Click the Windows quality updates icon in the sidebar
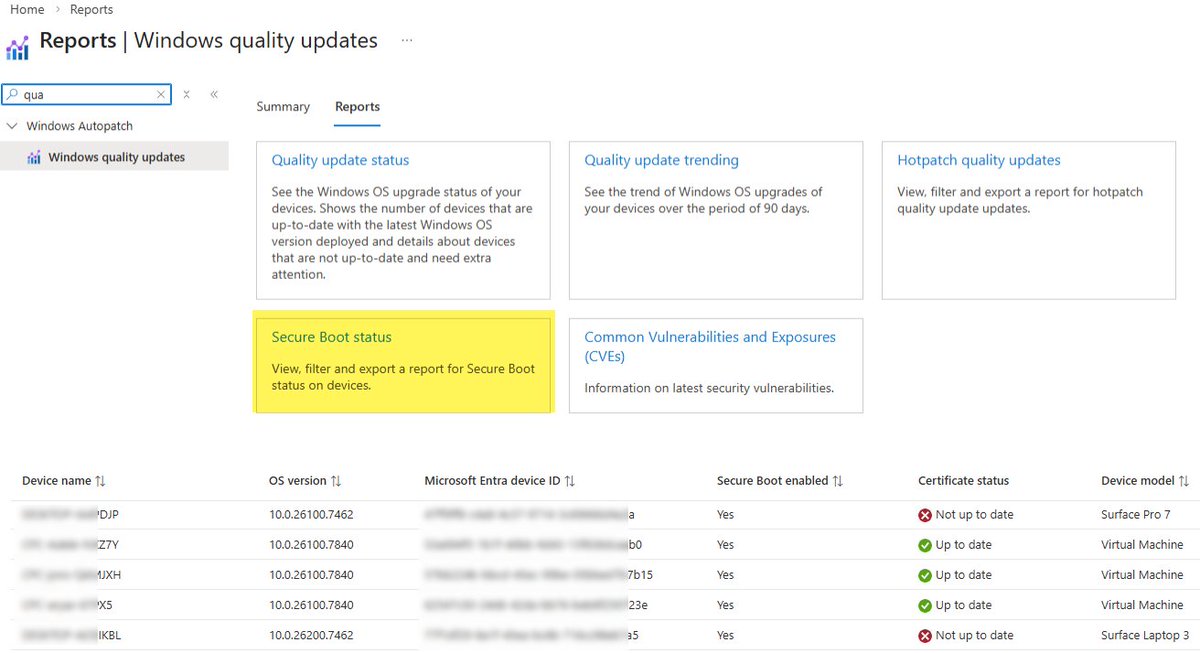Screen dimensions: 1200x653 click(x=34, y=157)
